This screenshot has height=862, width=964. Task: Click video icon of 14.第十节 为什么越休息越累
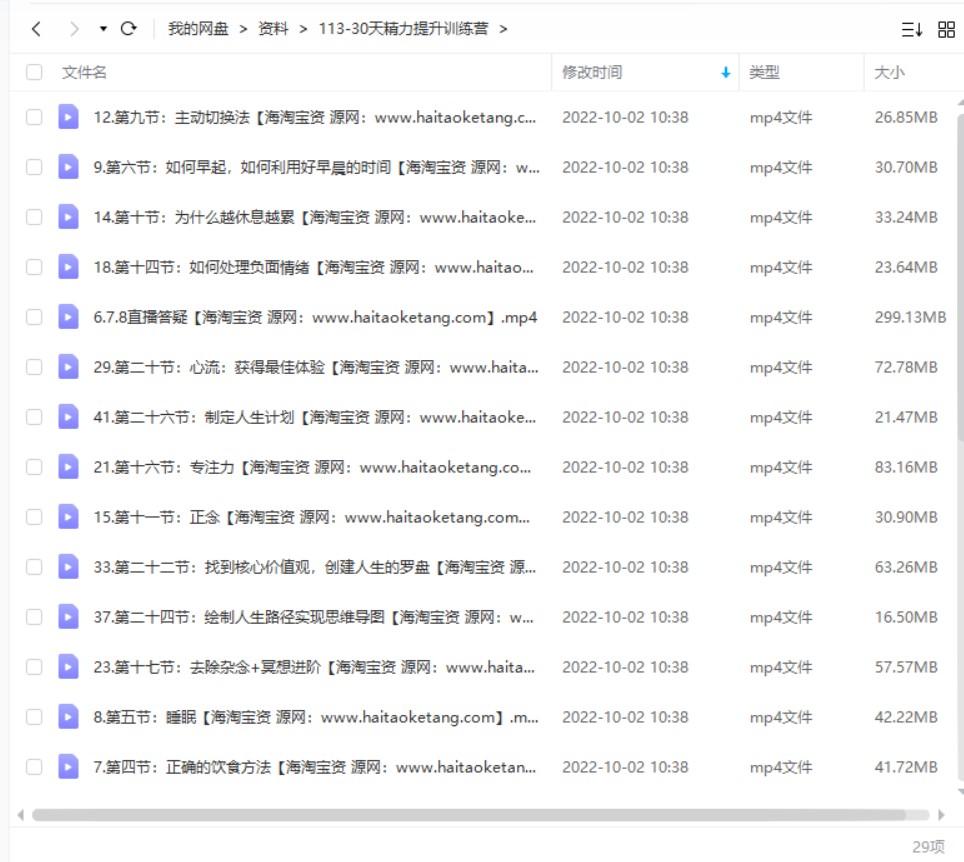(68, 217)
